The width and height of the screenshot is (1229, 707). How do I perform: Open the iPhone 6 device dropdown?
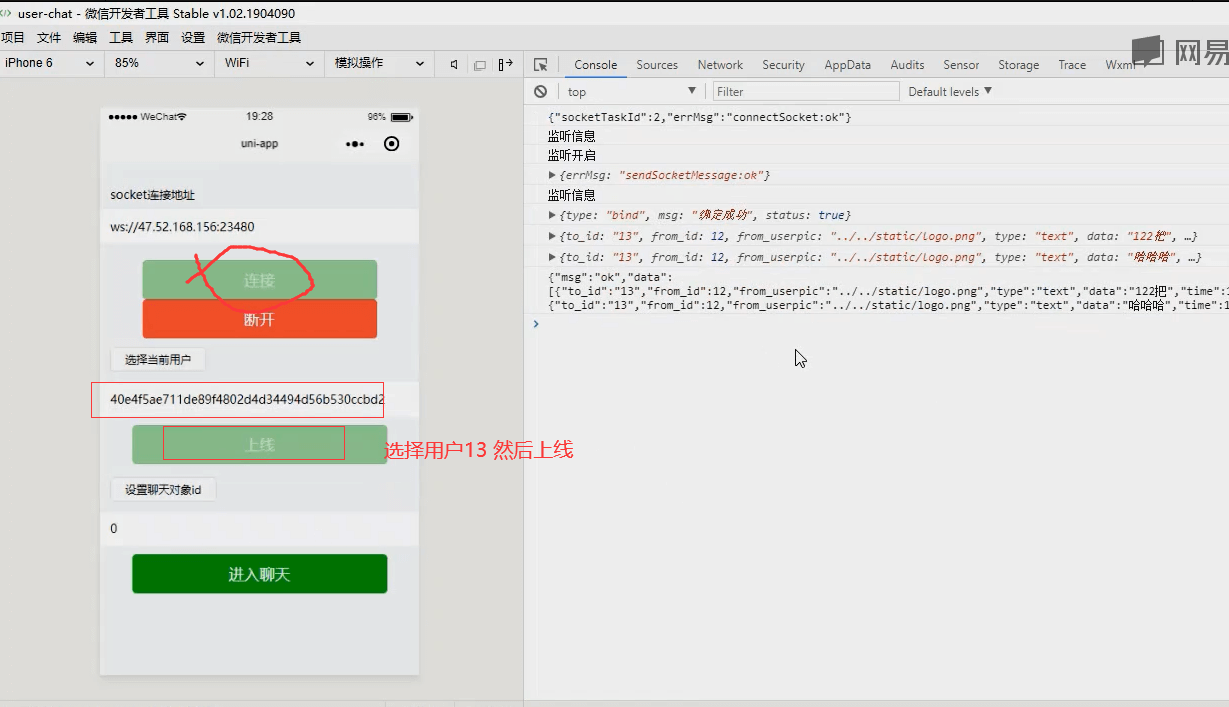tap(50, 63)
